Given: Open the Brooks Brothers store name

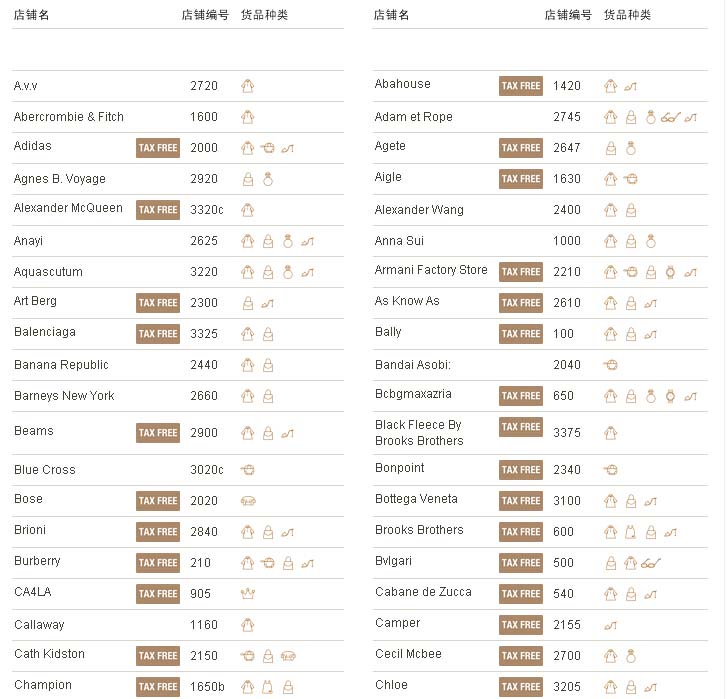Looking at the screenshot, I should (x=419, y=530).
